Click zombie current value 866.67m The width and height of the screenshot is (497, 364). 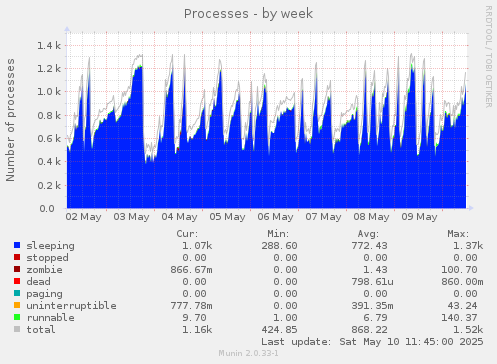191,270
